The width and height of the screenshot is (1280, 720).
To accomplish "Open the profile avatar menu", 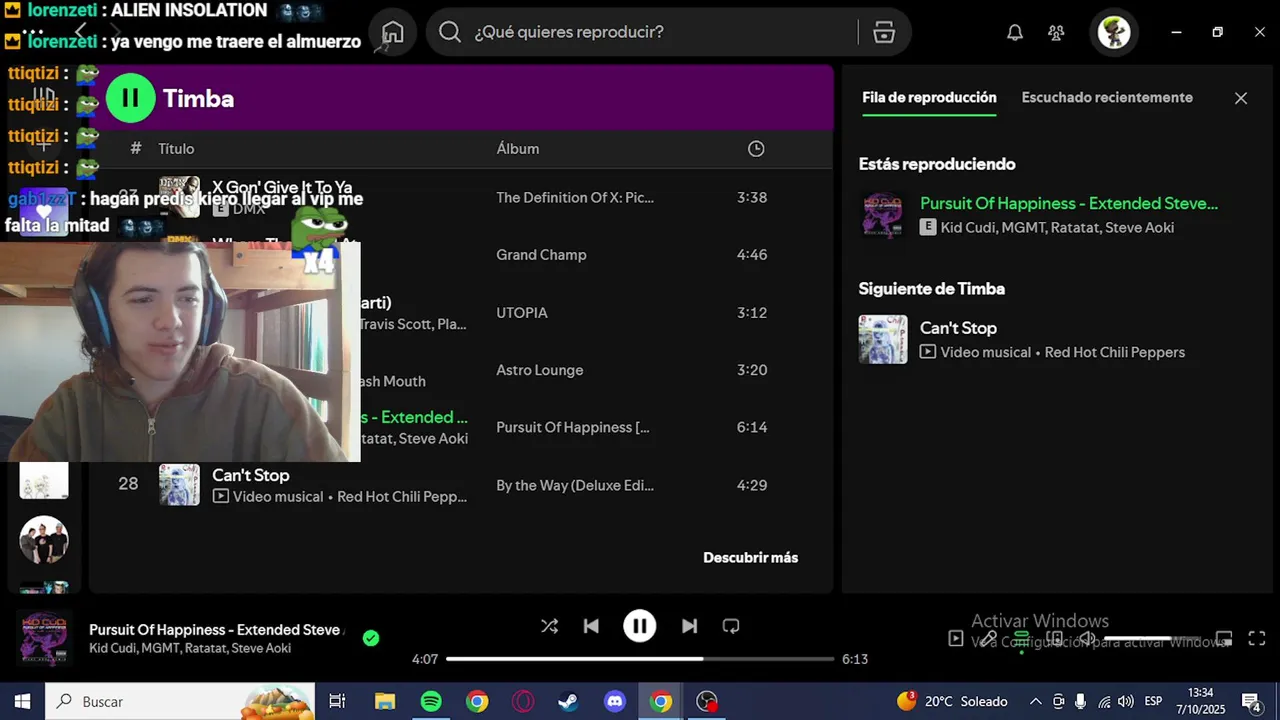I will [1114, 32].
